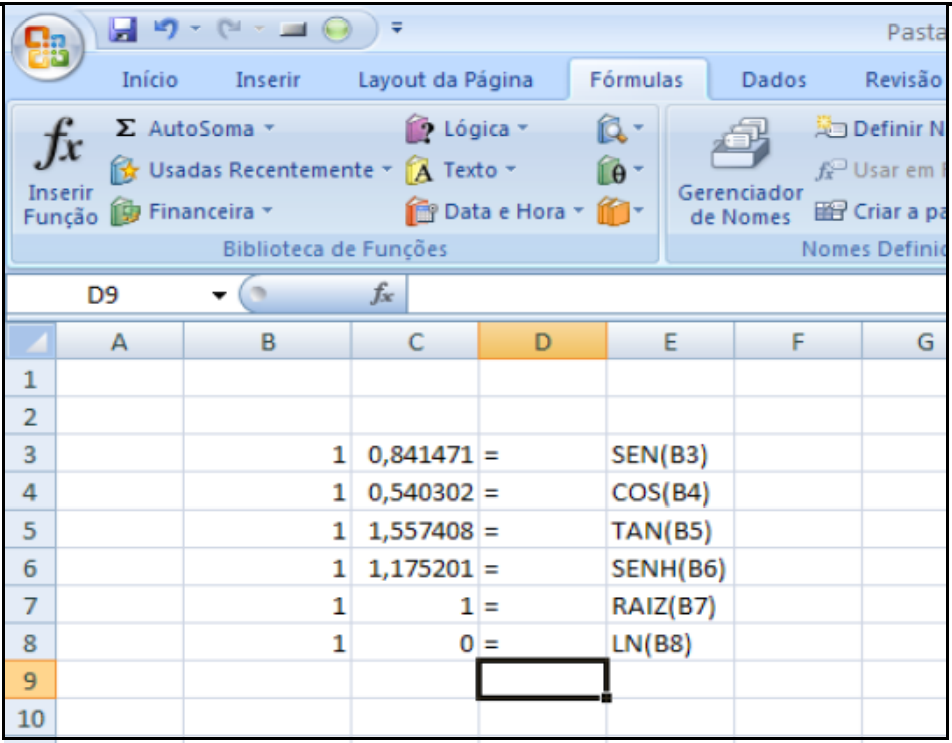
Task: Expand the Financeira functions dropdown
Action: coord(267,212)
